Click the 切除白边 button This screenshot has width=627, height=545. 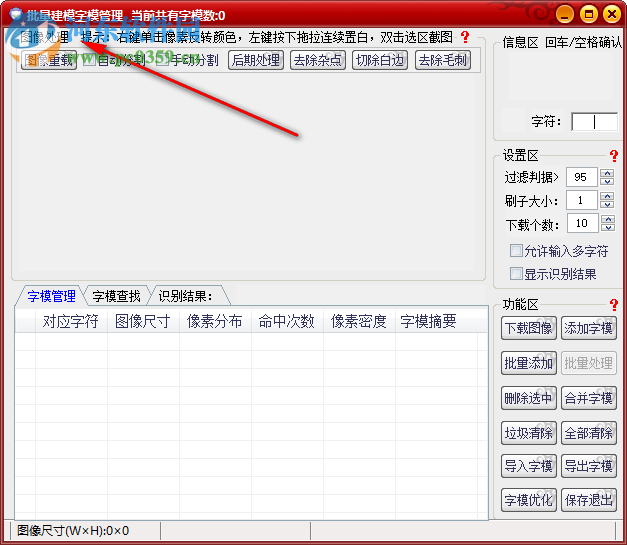click(380, 60)
